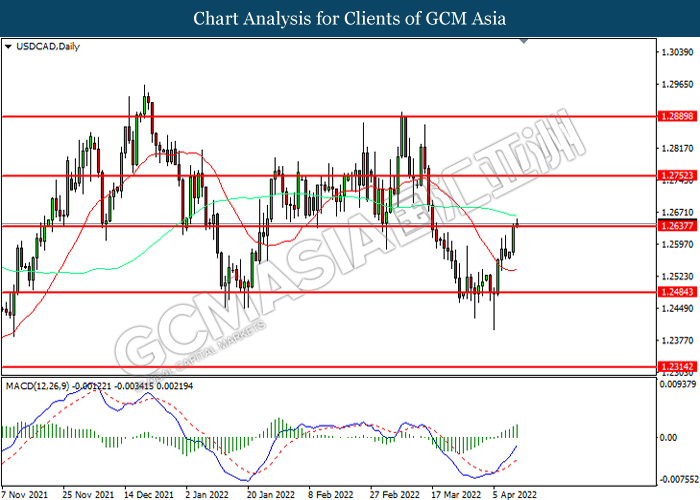
Task: Select the 1.24843 support price label
Action: tap(678, 292)
